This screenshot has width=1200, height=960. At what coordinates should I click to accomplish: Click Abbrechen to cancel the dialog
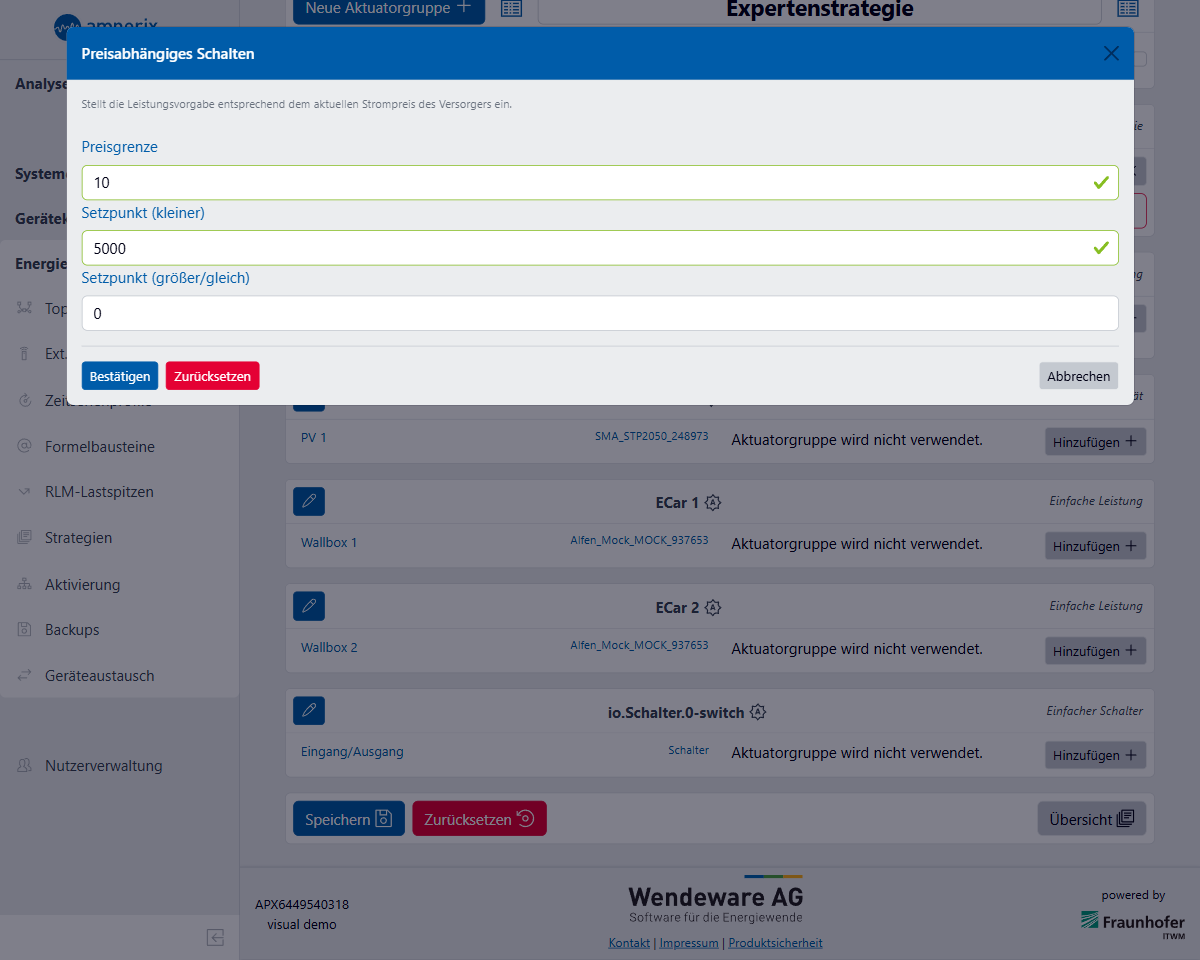[x=1078, y=376]
